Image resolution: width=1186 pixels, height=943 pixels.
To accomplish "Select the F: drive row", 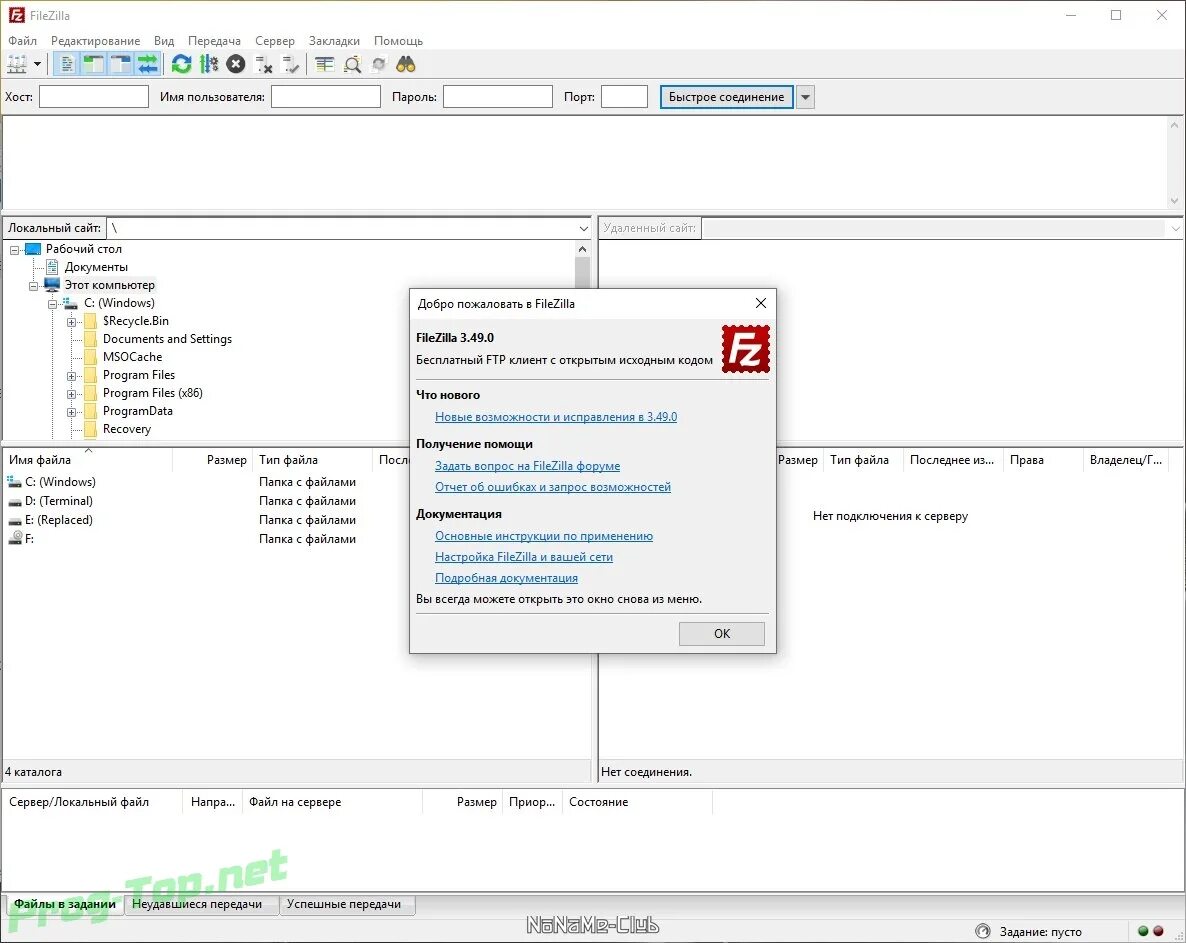I will click(204, 538).
